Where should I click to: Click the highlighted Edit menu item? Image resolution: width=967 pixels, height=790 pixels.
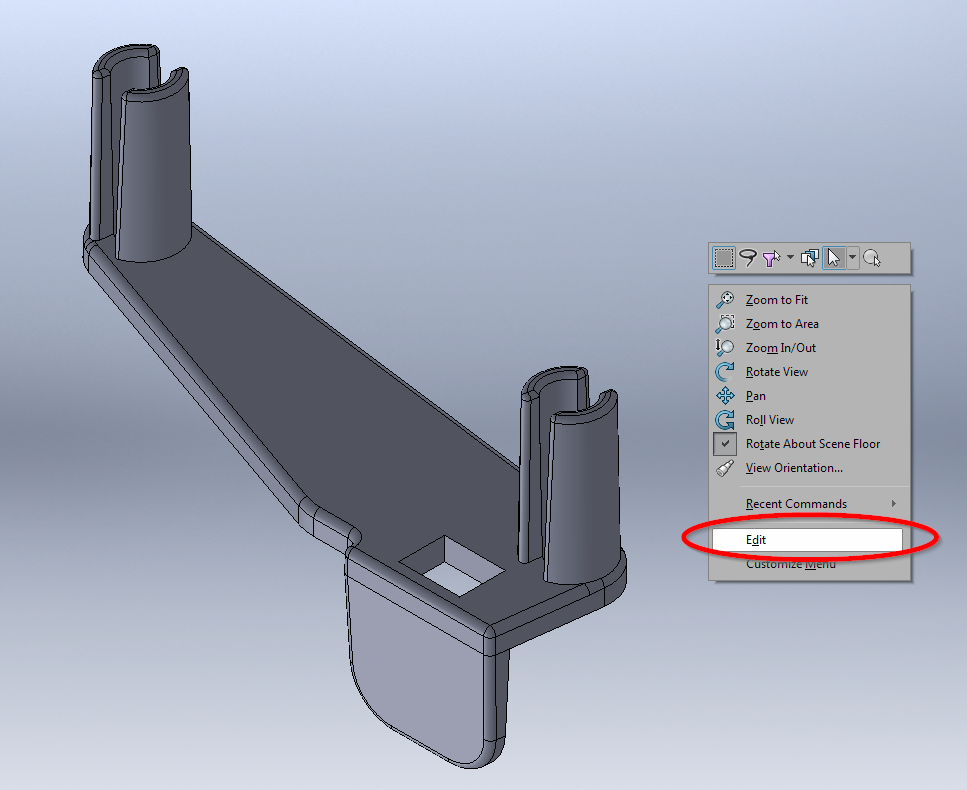click(807, 540)
